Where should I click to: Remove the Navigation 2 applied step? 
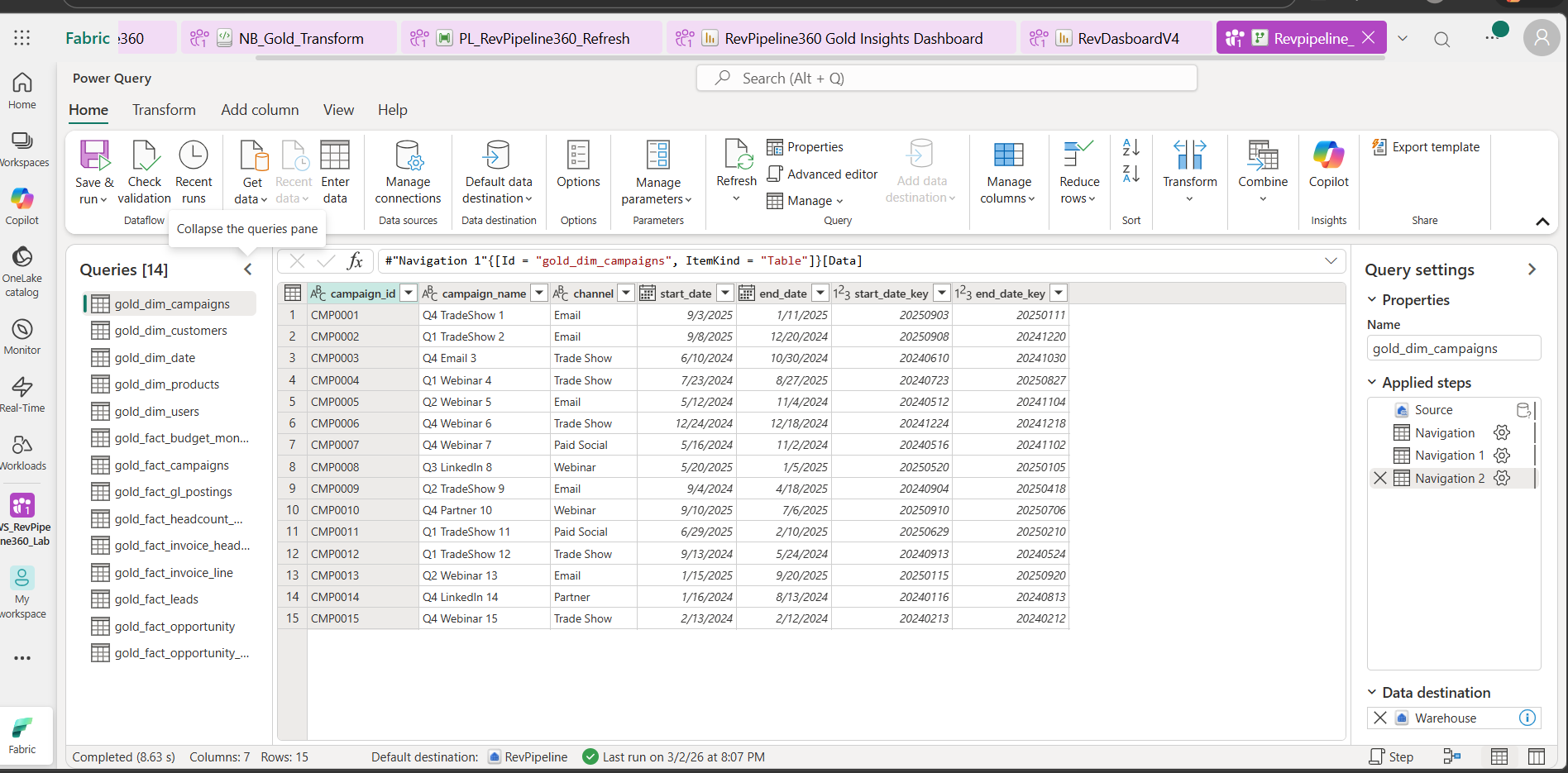coord(1380,478)
